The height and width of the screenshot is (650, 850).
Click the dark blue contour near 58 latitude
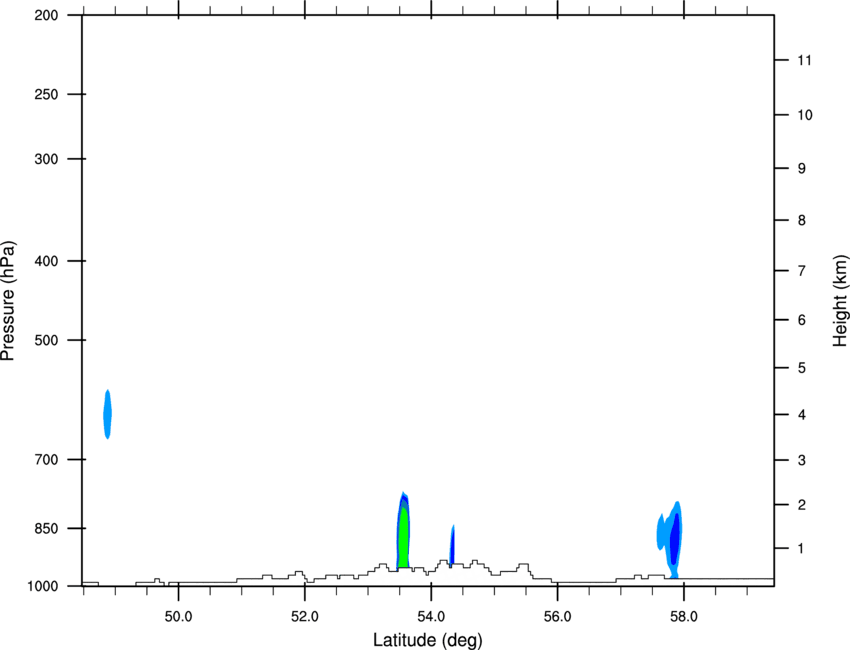pos(675,538)
